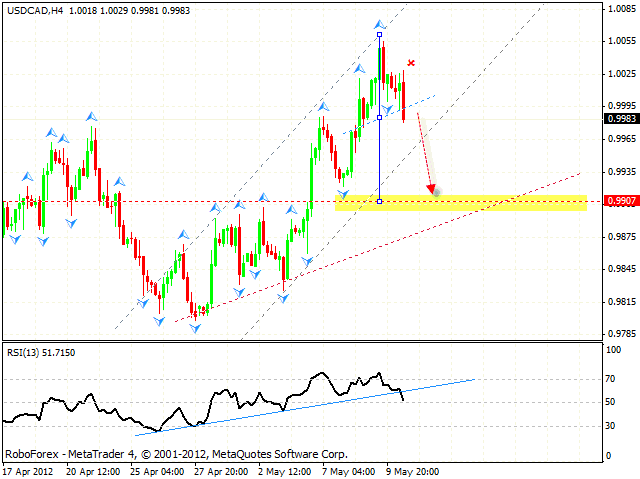This screenshot has height=479, width=640.
Task: Click the bottom square handle of the vertical line
Action: (379, 201)
